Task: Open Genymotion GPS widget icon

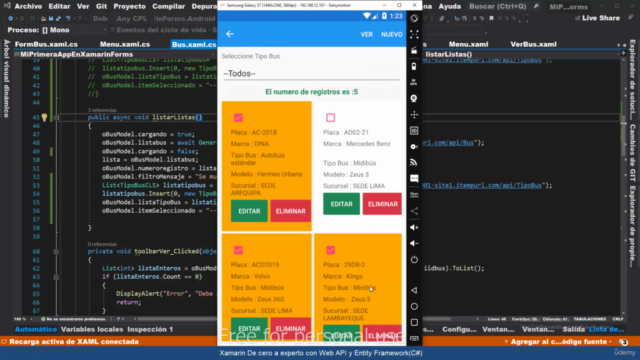Action: (x=414, y=82)
